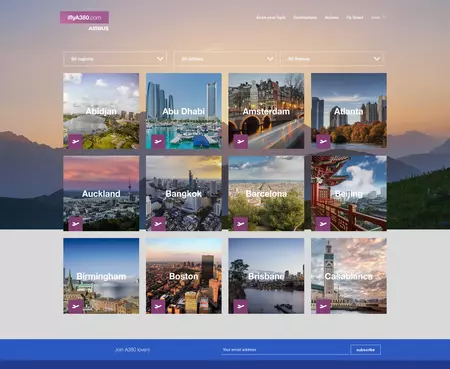This screenshot has width=450, height=369.
Task: Click the email address input field
Action: [x=285, y=350]
